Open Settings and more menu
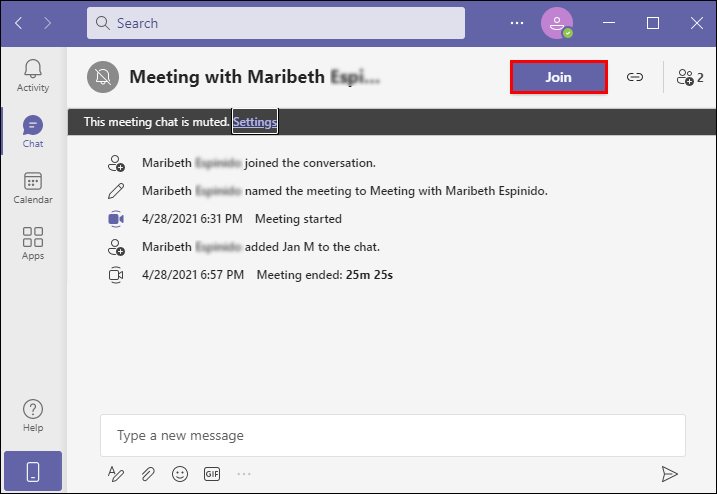This screenshot has height=494, width=717. pyautogui.click(x=517, y=23)
